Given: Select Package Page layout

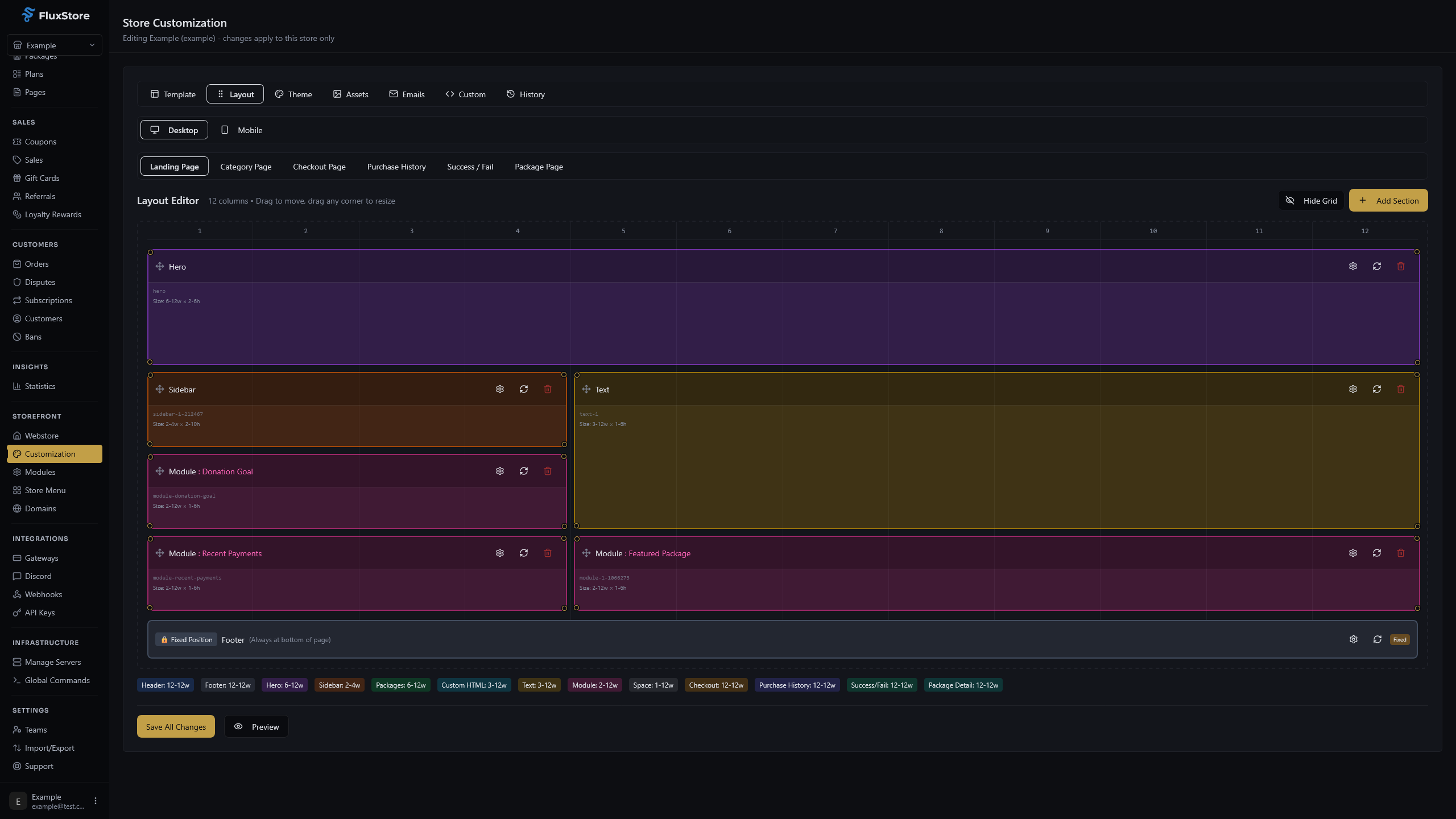Looking at the screenshot, I should [539, 166].
